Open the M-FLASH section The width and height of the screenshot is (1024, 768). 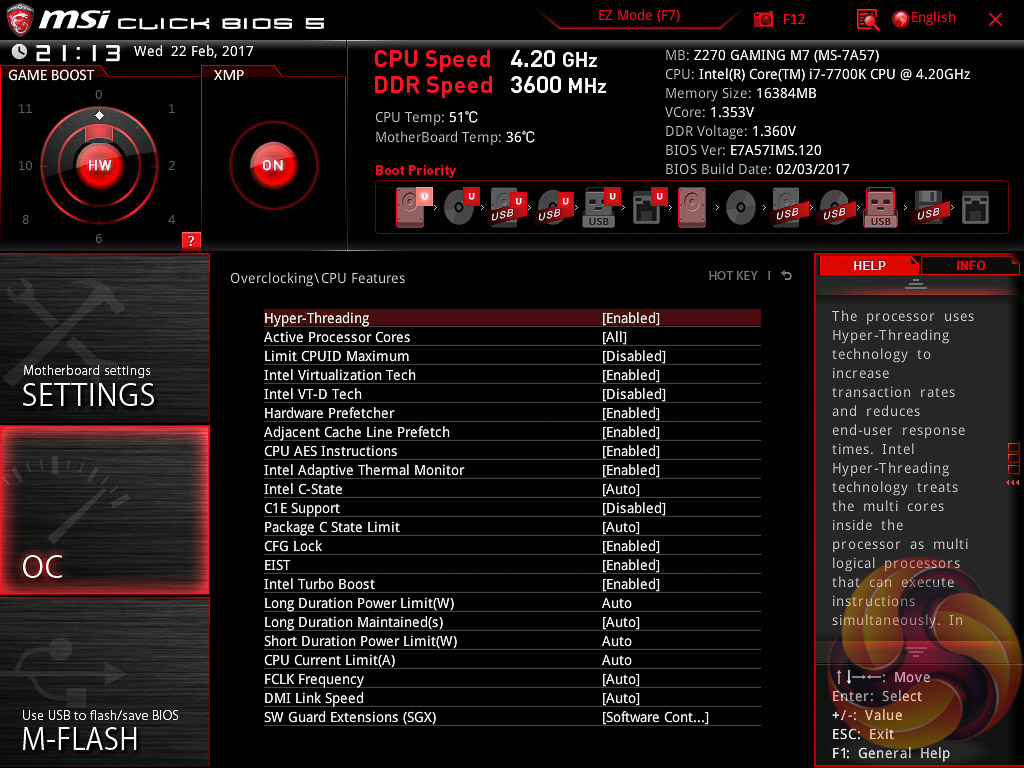point(104,682)
